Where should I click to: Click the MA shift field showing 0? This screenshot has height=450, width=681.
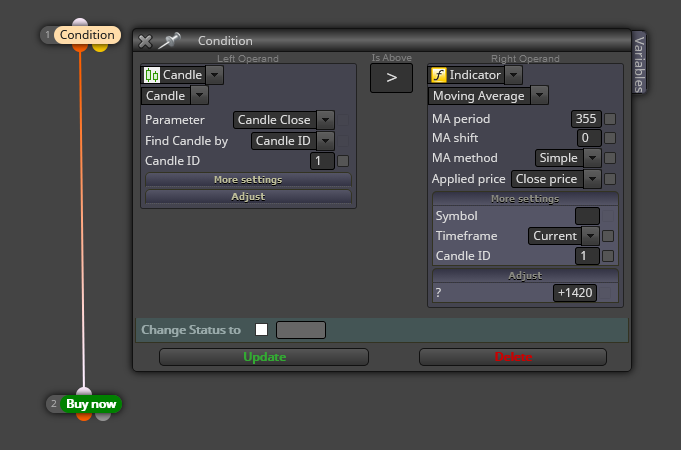(589, 138)
